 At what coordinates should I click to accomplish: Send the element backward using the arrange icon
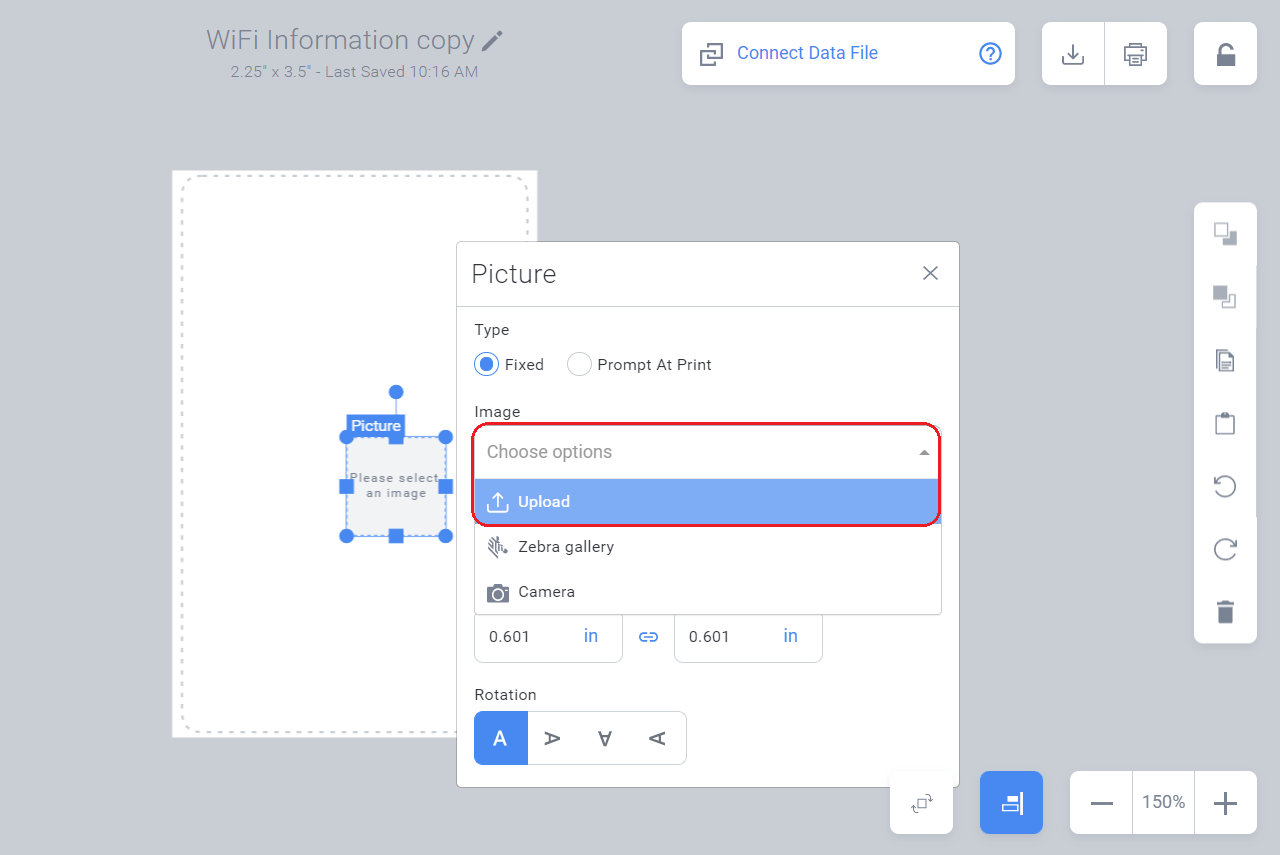pos(1224,298)
